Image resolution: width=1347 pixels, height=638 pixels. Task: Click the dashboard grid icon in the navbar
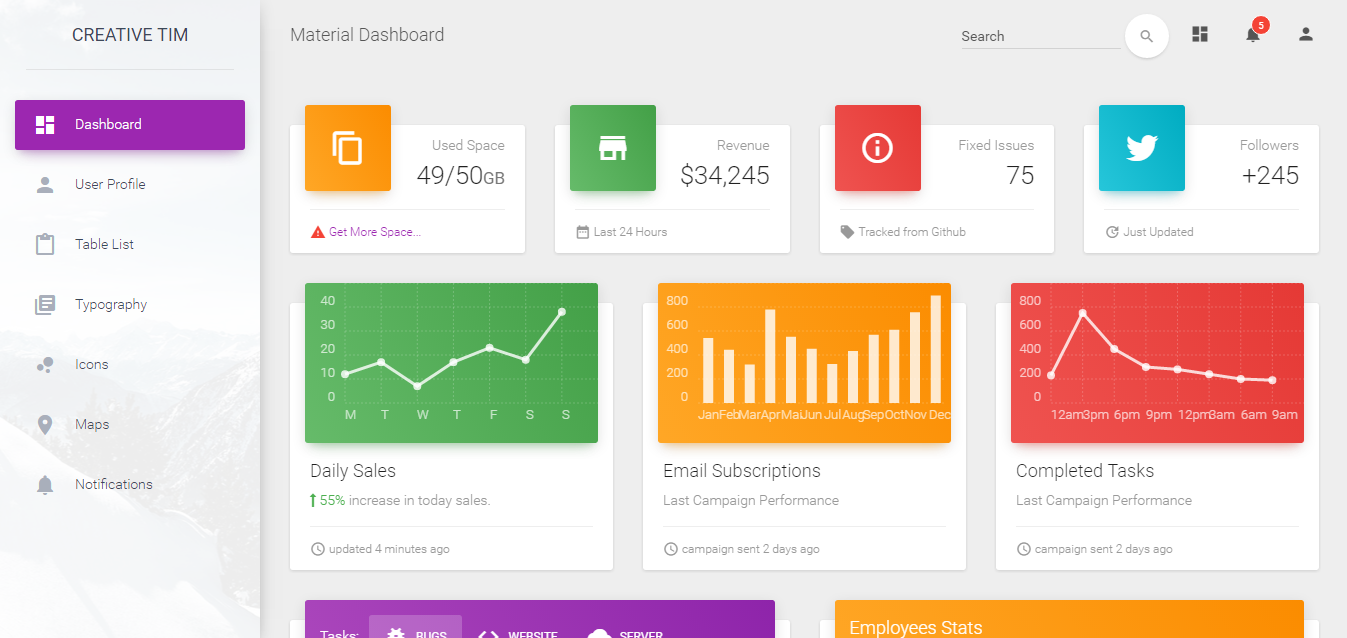coord(1199,33)
